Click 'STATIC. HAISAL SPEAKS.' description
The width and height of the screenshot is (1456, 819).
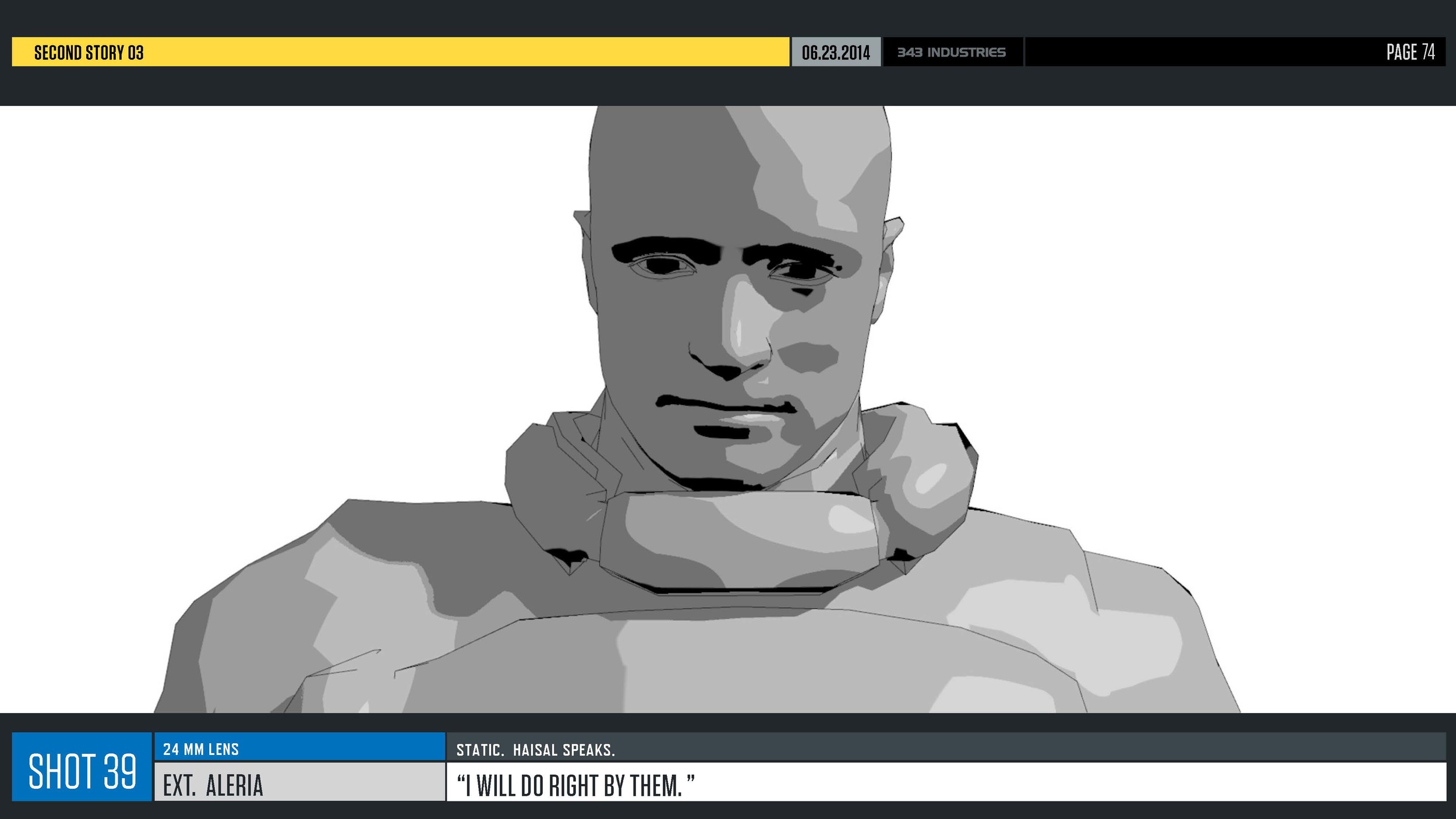[x=535, y=750]
